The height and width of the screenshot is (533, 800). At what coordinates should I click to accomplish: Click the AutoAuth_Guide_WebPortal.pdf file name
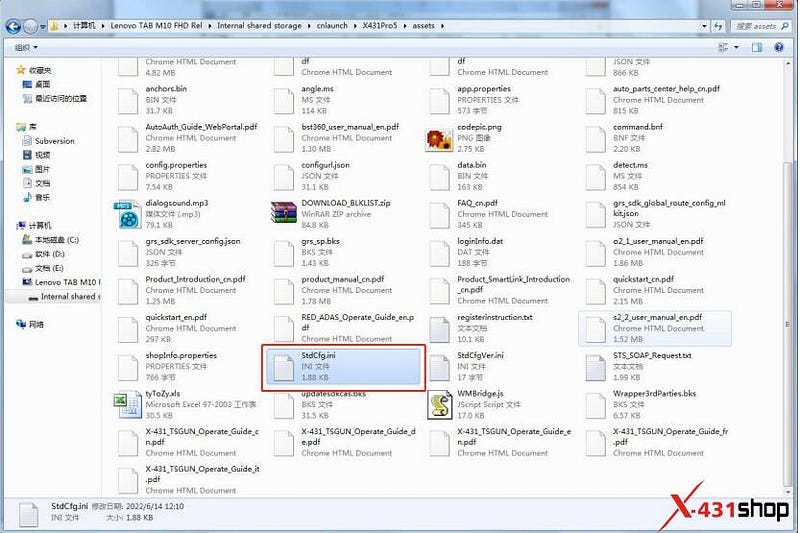pyautogui.click(x=201, y=127)
